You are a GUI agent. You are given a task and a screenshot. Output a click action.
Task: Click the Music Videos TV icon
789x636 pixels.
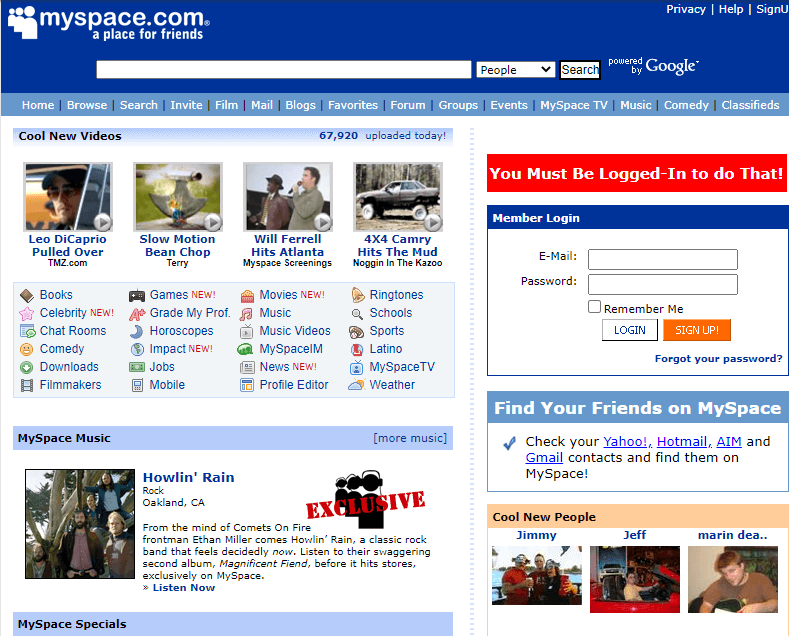coord(247,331)
